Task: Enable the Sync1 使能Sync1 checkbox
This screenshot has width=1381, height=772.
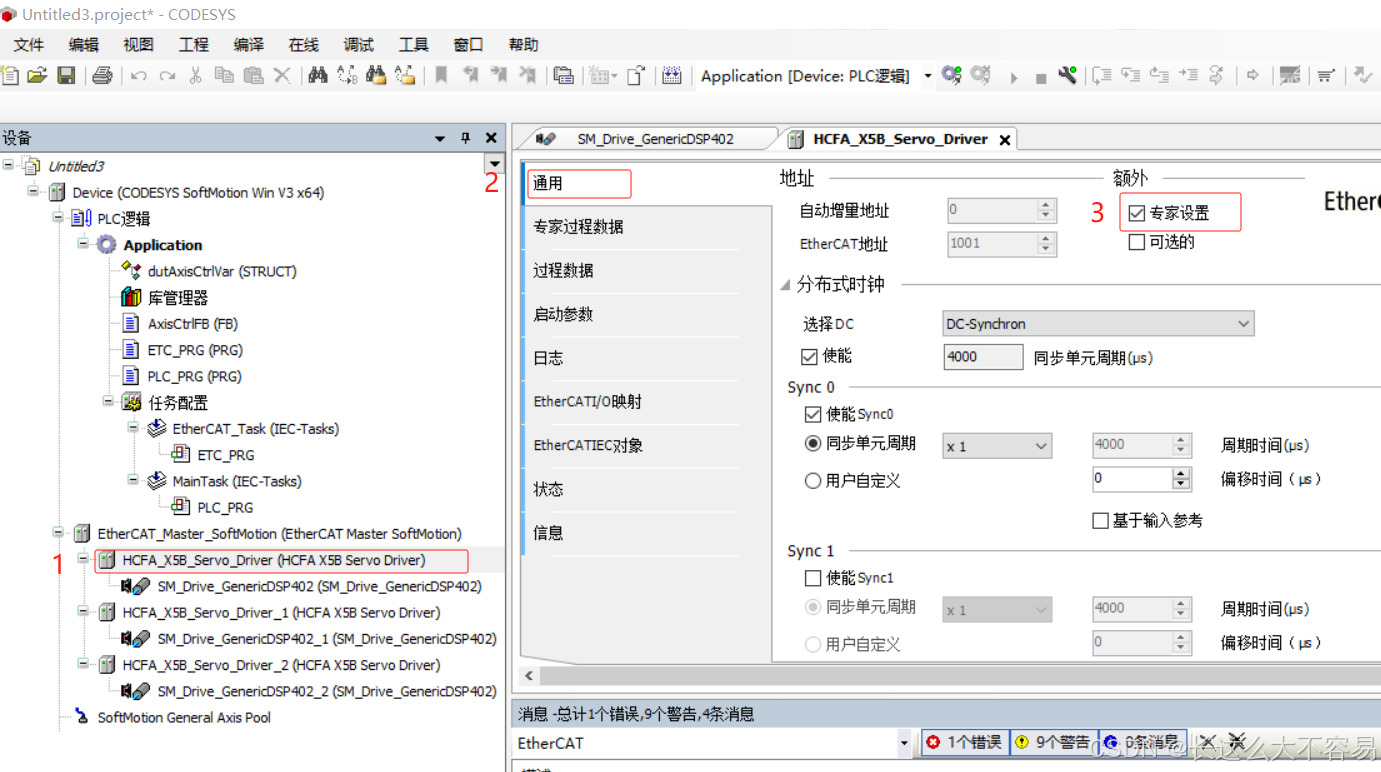Action: coord(812,577)
